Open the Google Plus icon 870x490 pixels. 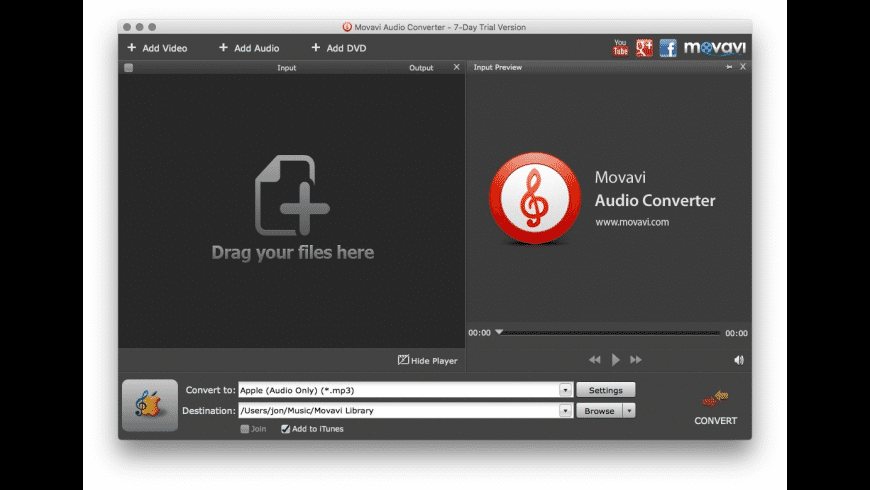(x=644, y=48)
